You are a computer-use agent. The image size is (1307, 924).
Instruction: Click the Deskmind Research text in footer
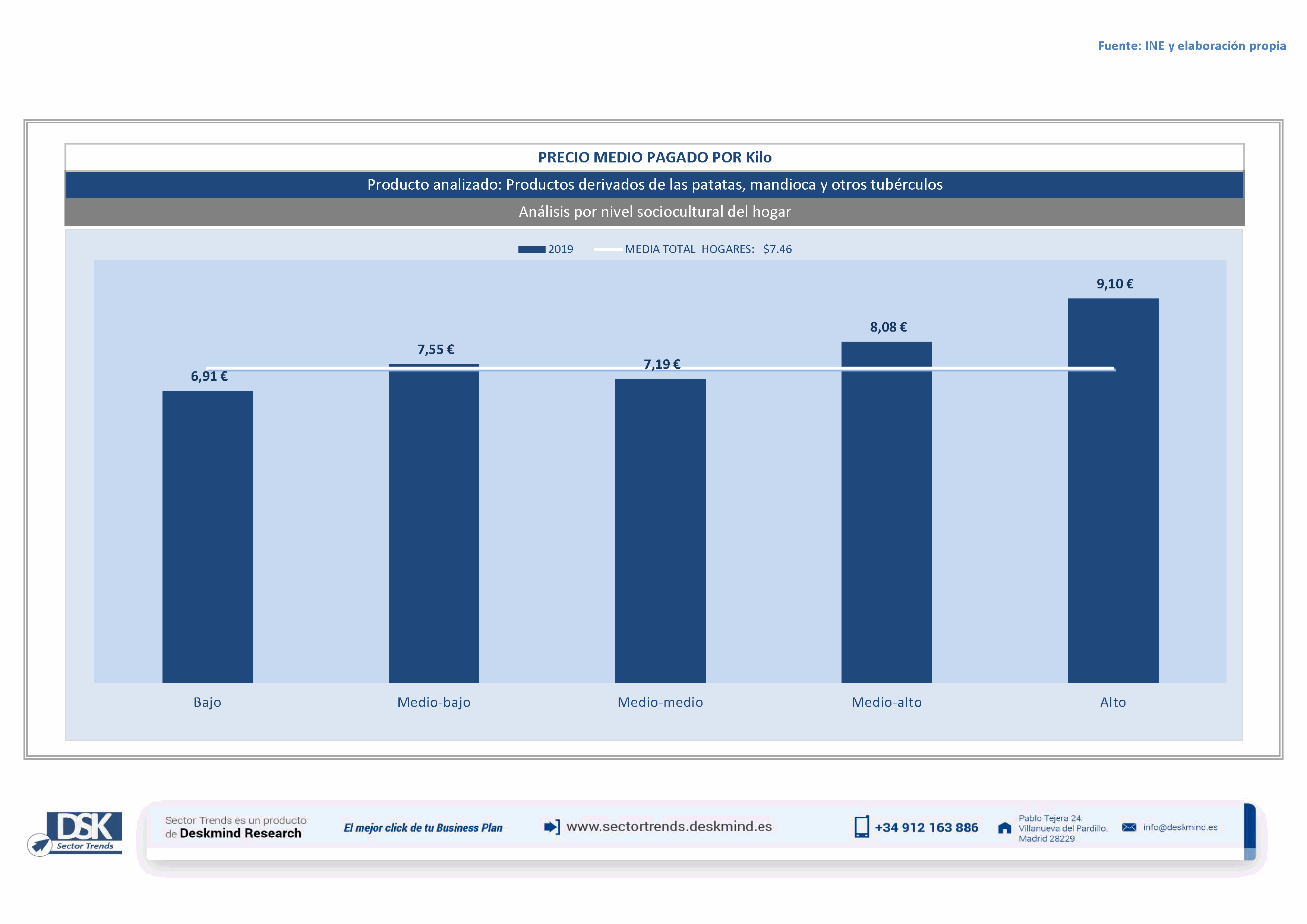pyautogui.click(x=240, y=833)
